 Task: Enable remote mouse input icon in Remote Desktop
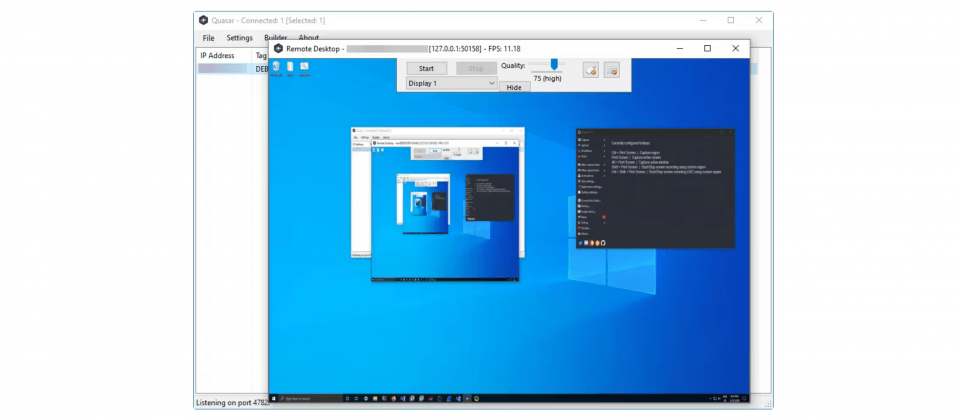[x=590, y=70]
